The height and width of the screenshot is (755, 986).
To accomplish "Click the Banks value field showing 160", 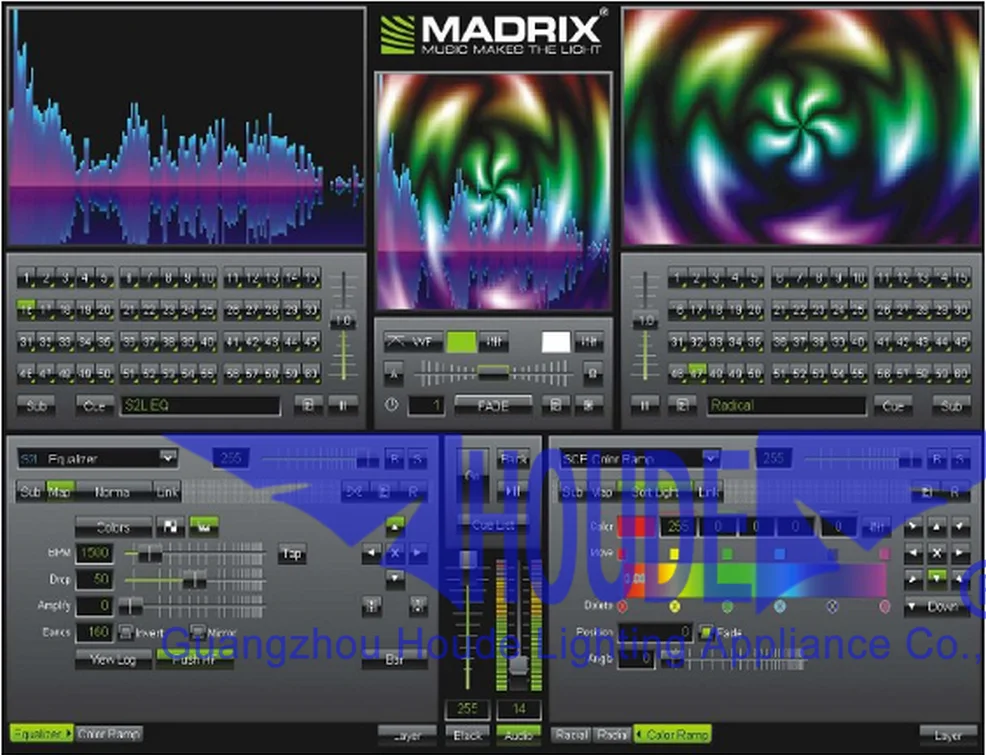I will pyautogui.click(x=94, y=632).
